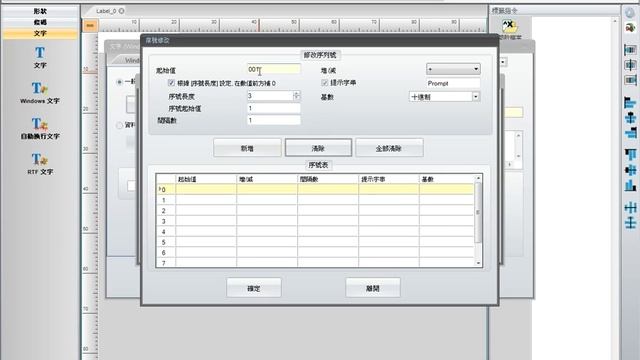Viewport: 640px width, 360px height.
Task: Distribute objects horizontally icon
Action: [630, 208]
